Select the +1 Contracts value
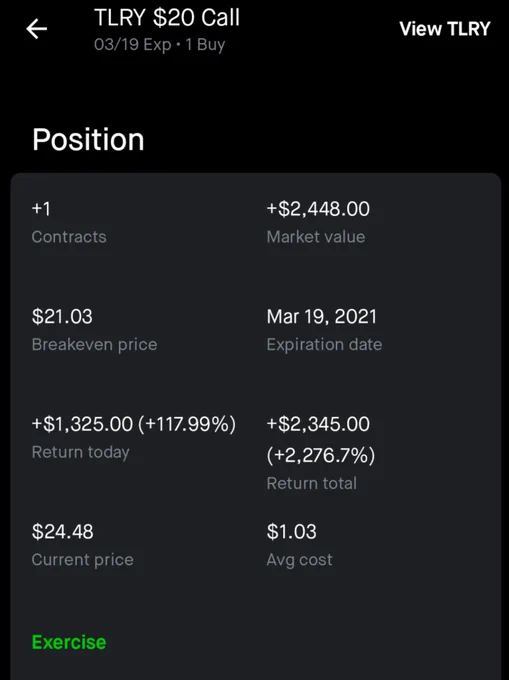Image resolution: width=509 pixels, height=680 pixels. [x=41, y=209]
